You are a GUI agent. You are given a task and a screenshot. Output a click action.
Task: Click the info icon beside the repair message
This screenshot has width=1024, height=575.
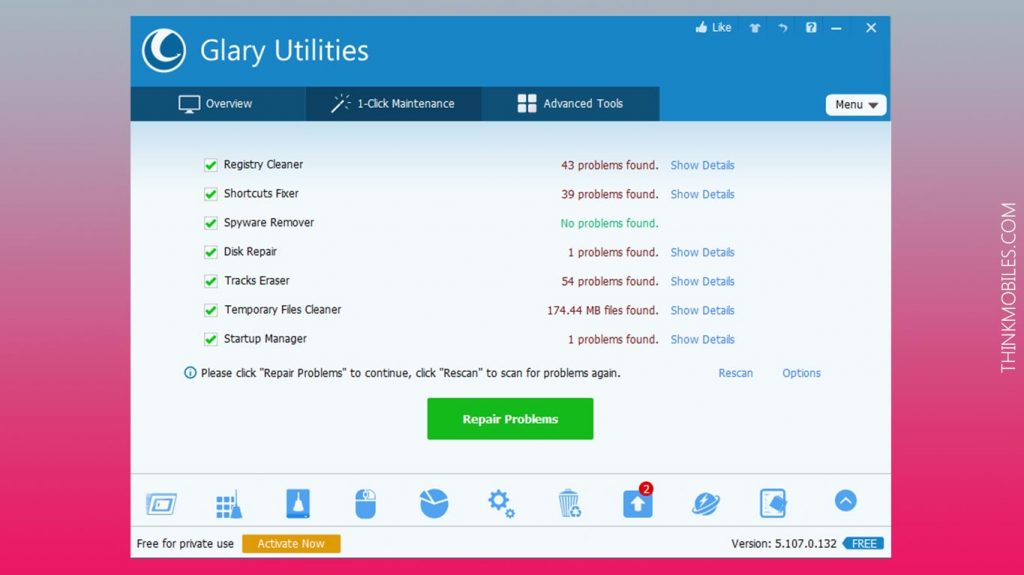coord(190,372)
